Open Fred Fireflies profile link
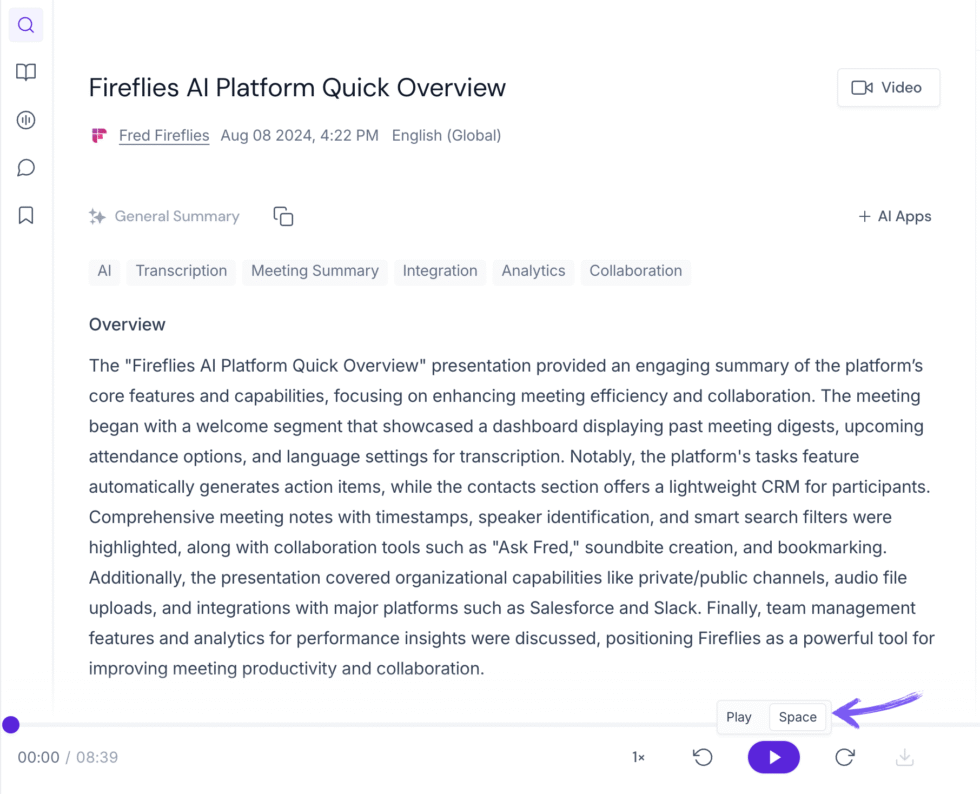Image resolution: width=980 pixels, height=794 pixels. pos(163,135)
